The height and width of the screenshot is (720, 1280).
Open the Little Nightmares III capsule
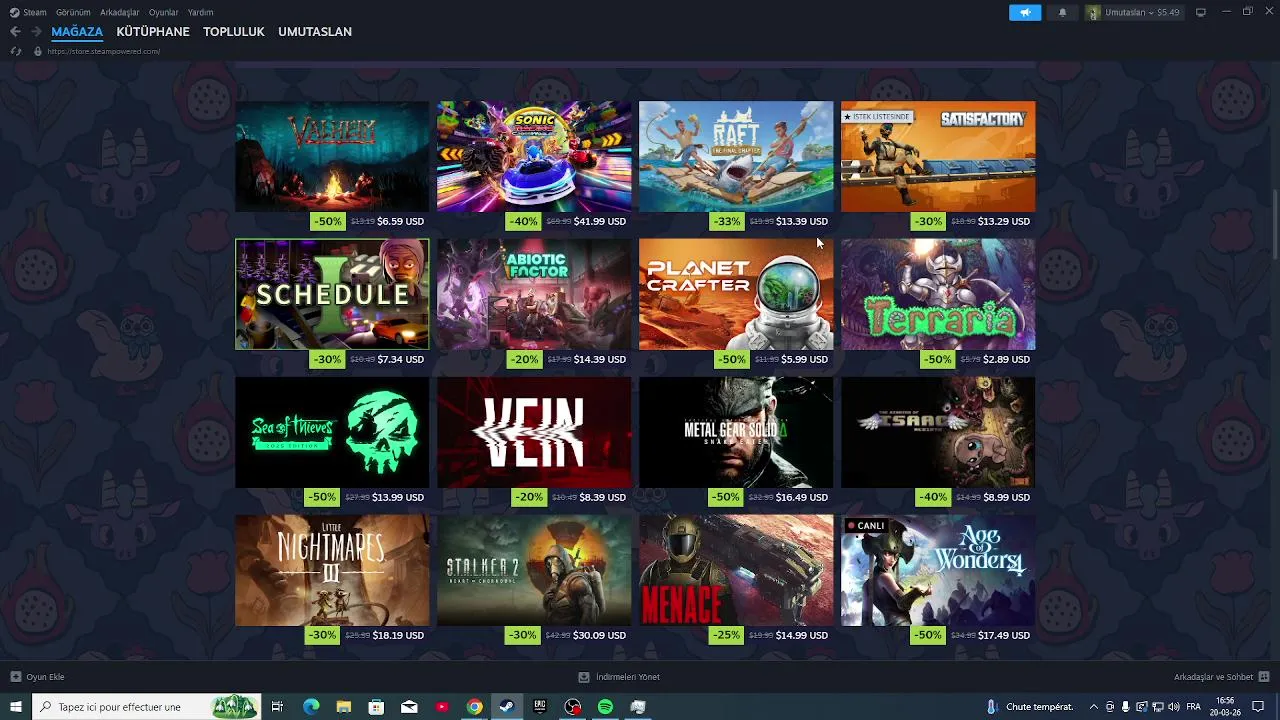click(332, 570)
